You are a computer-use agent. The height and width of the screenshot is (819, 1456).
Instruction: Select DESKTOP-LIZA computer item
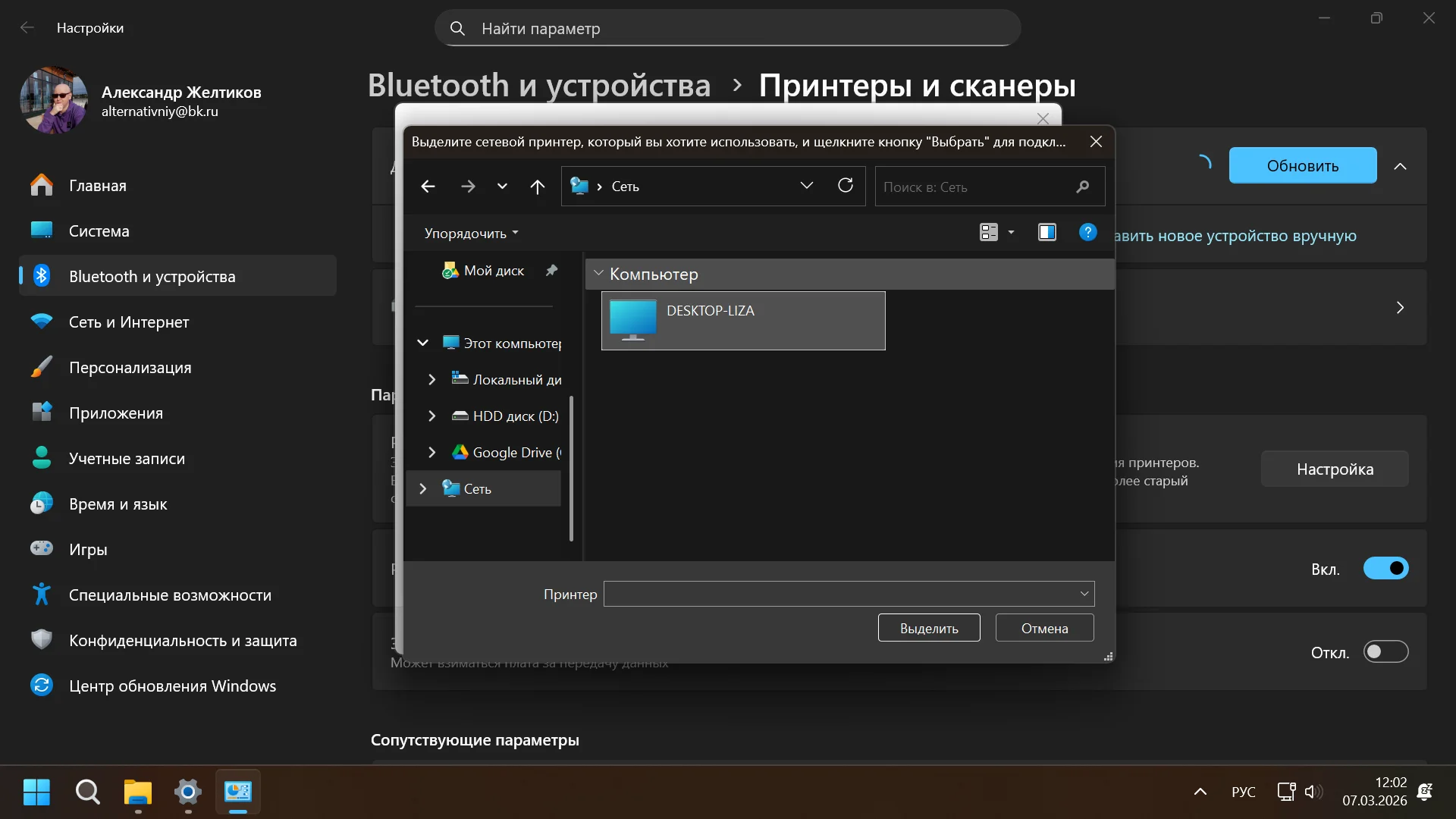[x=742, y=321]
